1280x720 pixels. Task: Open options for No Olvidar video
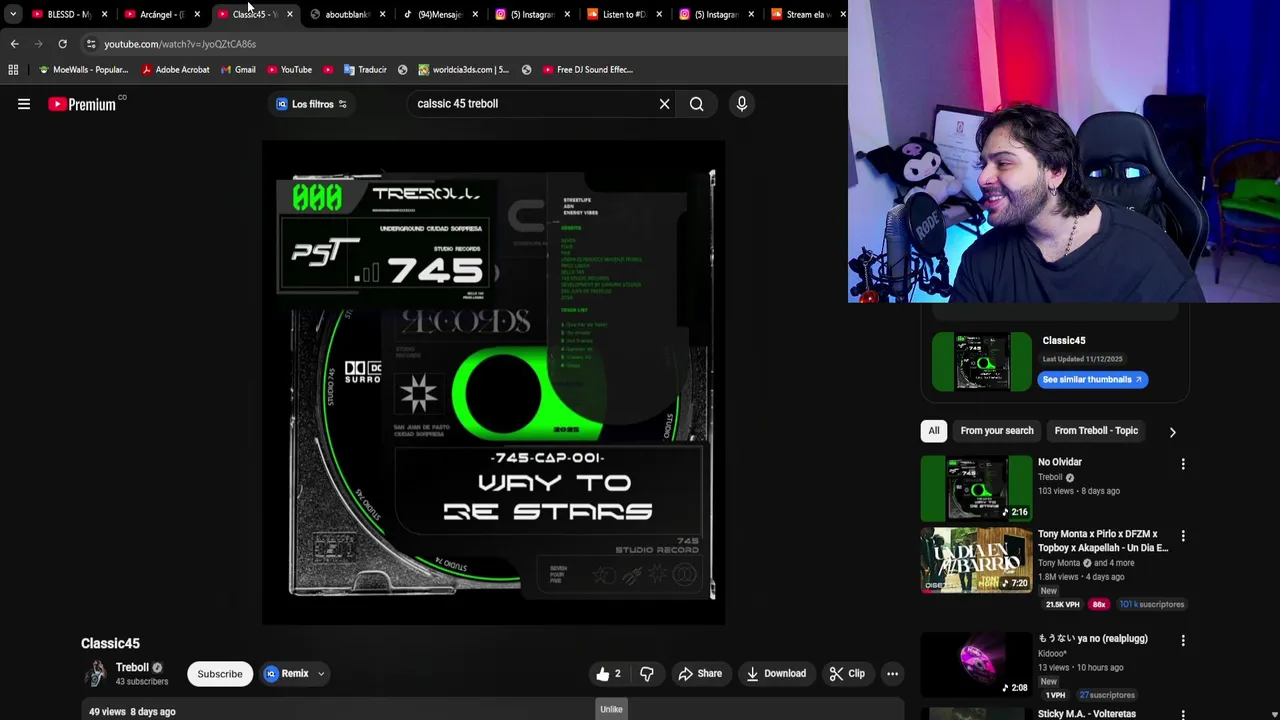[x=1183, y=464]
